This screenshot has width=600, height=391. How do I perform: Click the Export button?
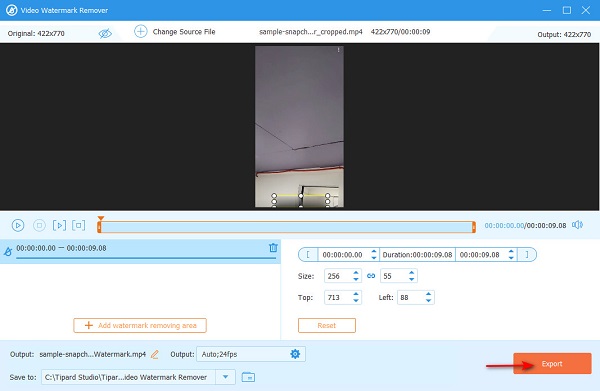click(552, 363)
